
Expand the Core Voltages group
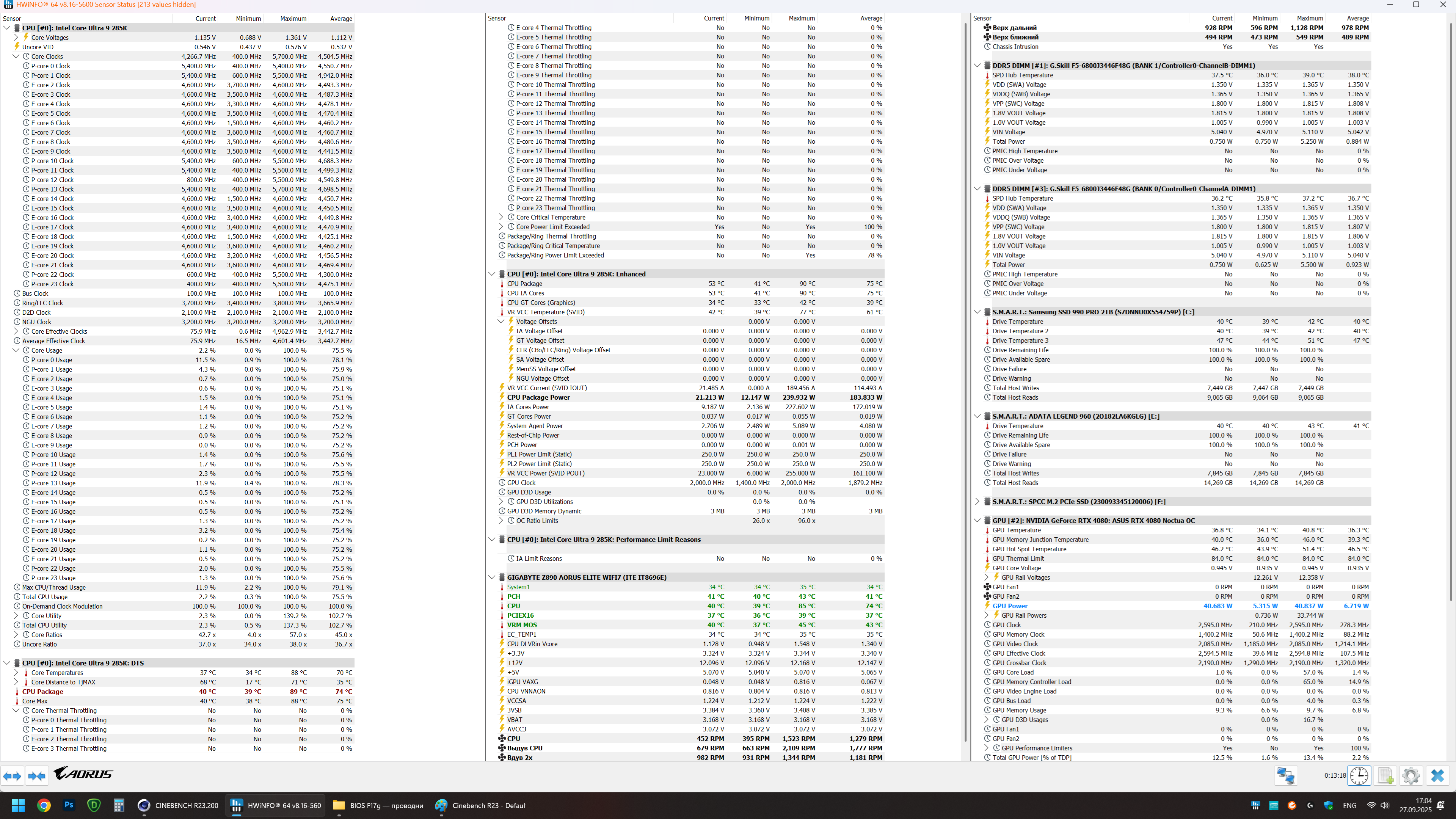[16, 37]
